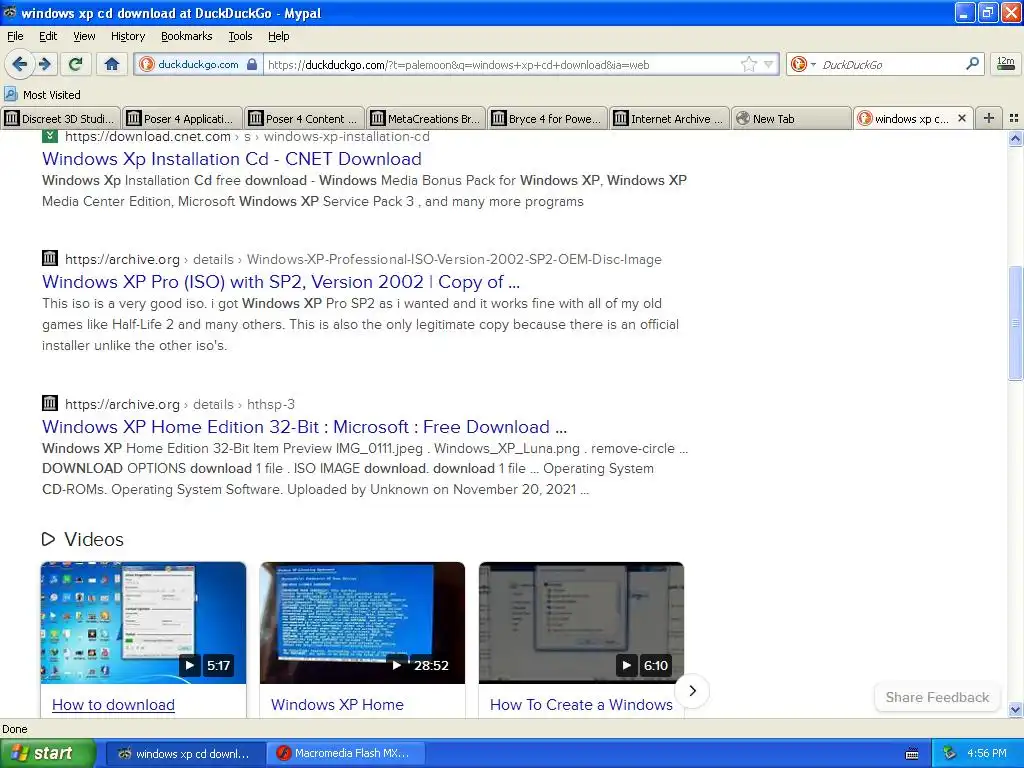Play the 28:52 Windows XP Home video

(362, 623)
